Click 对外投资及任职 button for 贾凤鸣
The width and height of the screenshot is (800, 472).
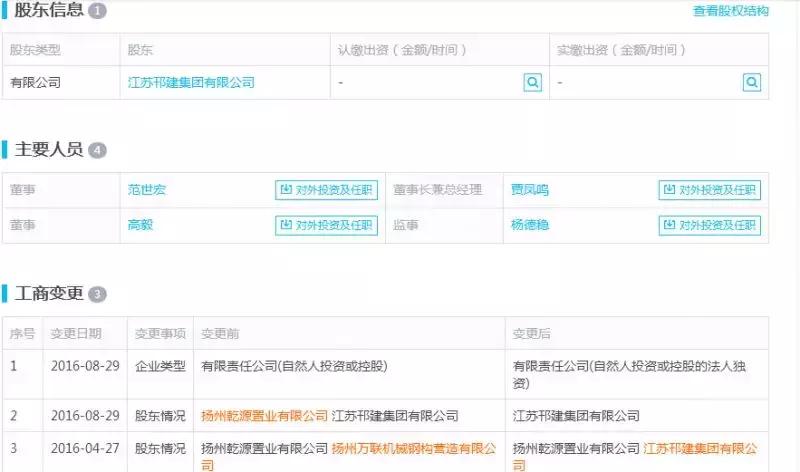(710, 190)
